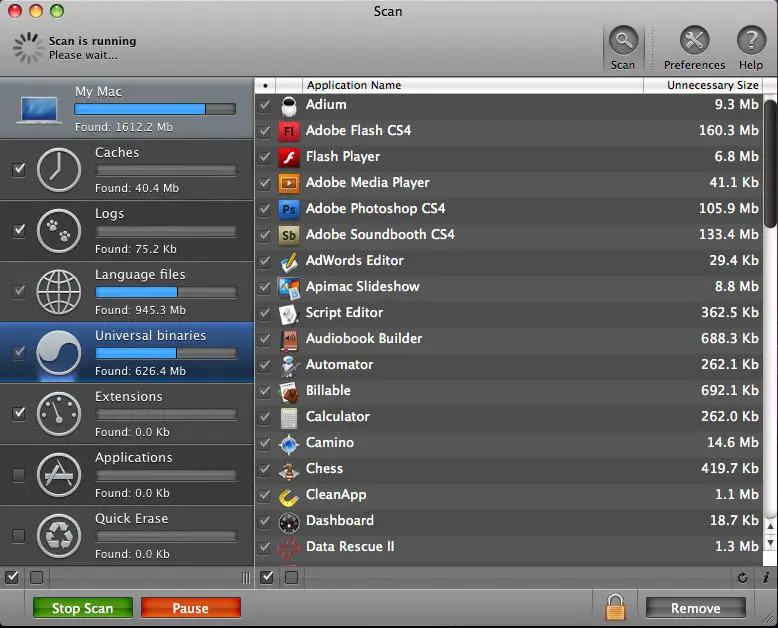Viewport: 778px width, 628px height.
Task: Click the Camino browser icon
Action: [289, 443]
